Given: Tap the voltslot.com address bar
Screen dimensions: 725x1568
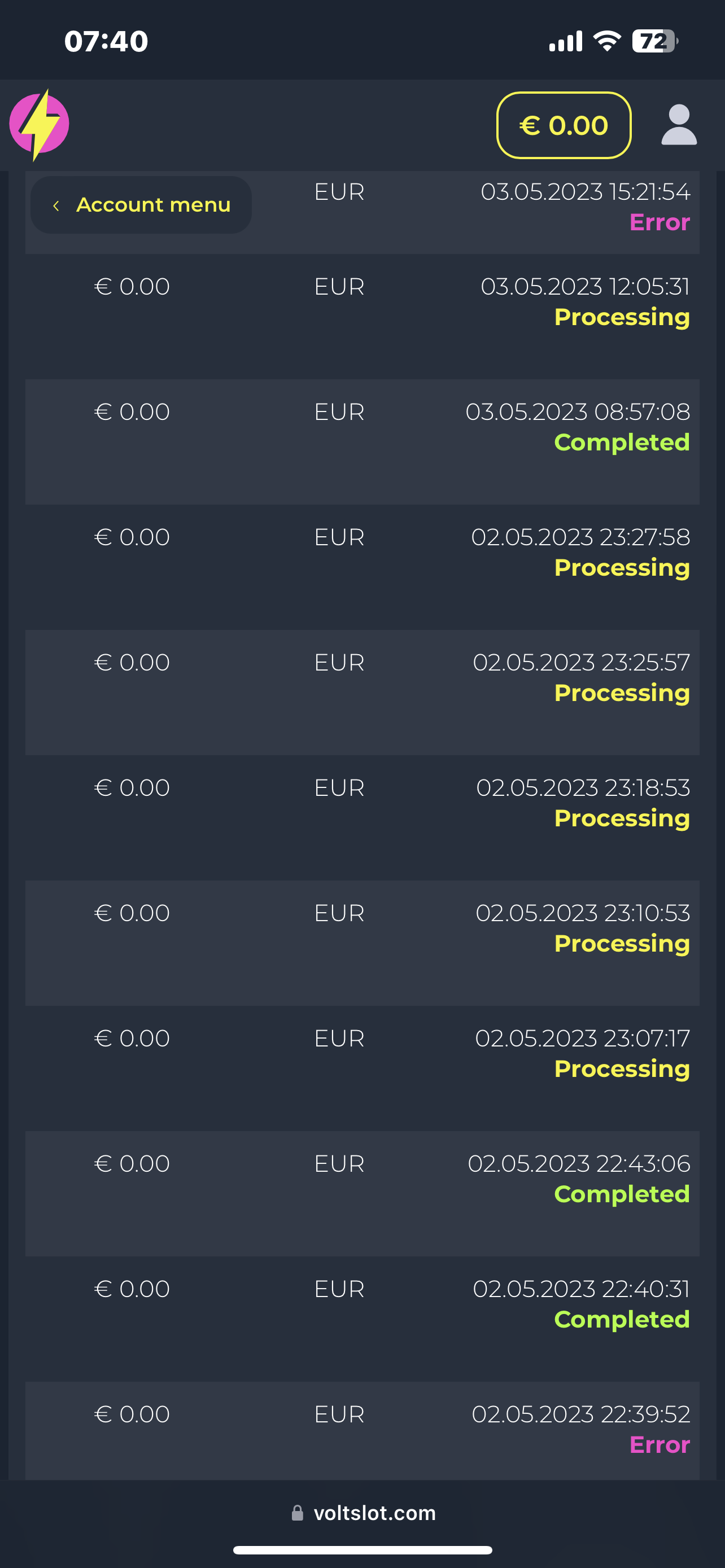Looking at the screenshot, I should click(x=374, y=1513).
